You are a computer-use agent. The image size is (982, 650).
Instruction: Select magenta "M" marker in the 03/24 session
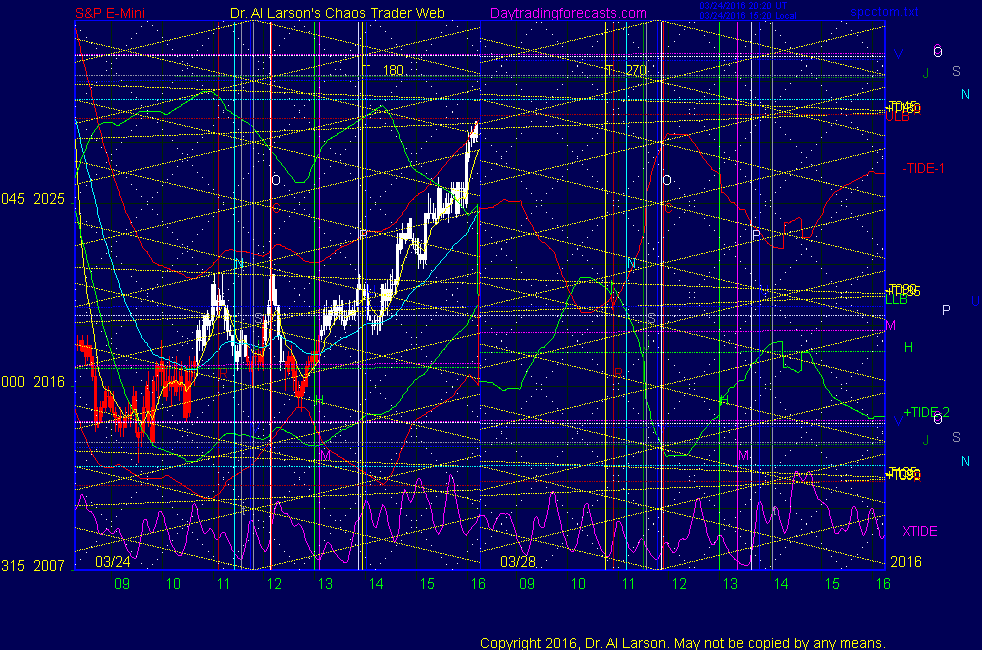324,455
